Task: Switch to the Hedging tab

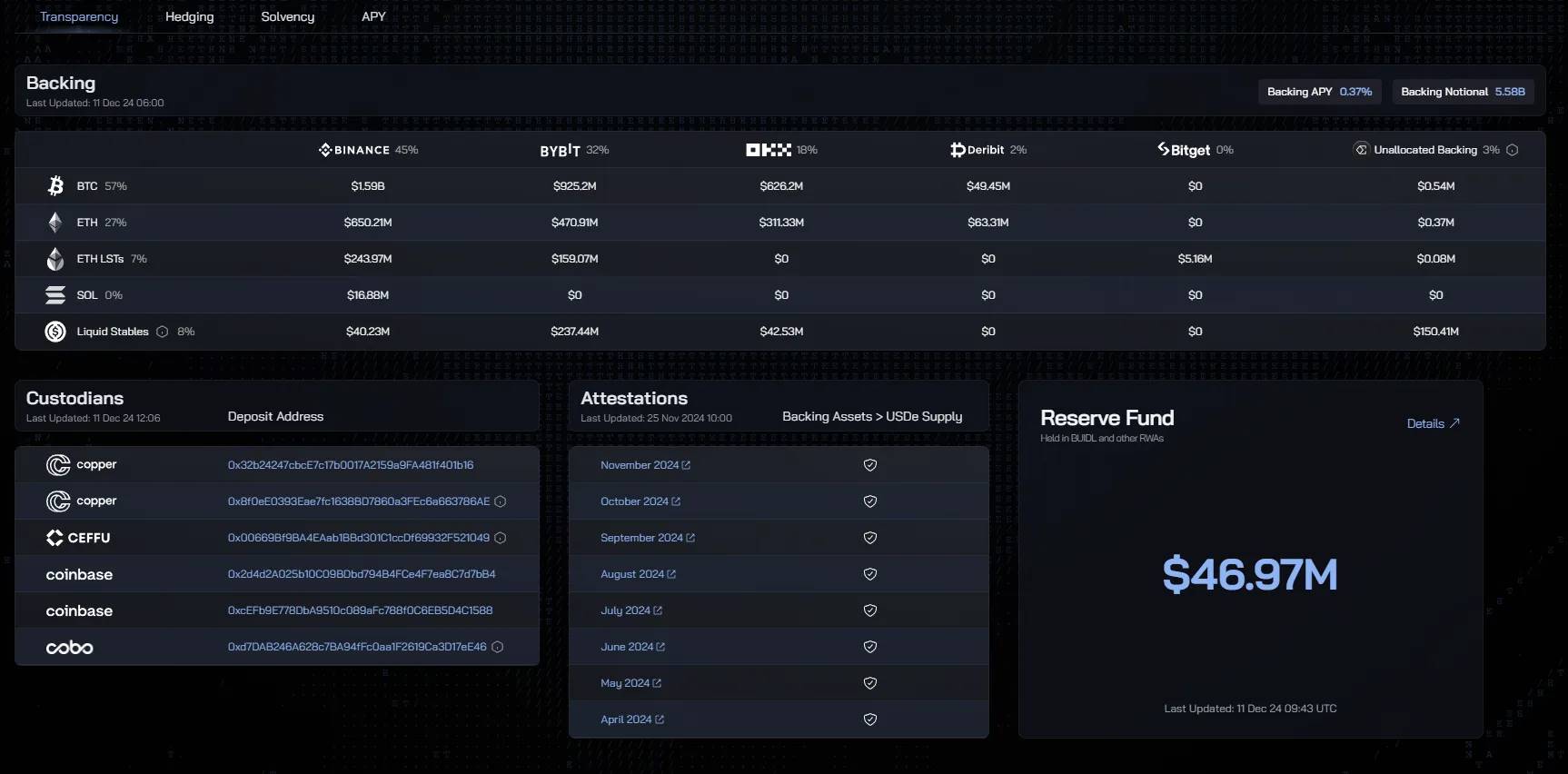Action: tap(189, 16)
